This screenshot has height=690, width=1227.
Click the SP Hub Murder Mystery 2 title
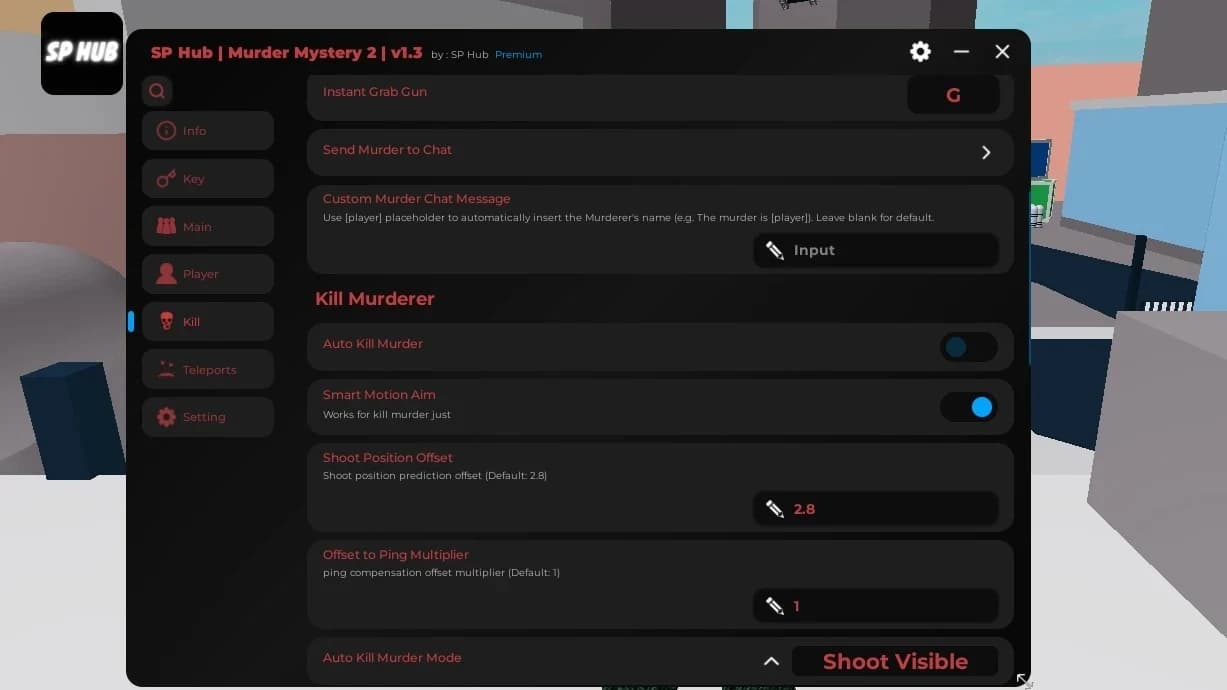click(287, 53)
